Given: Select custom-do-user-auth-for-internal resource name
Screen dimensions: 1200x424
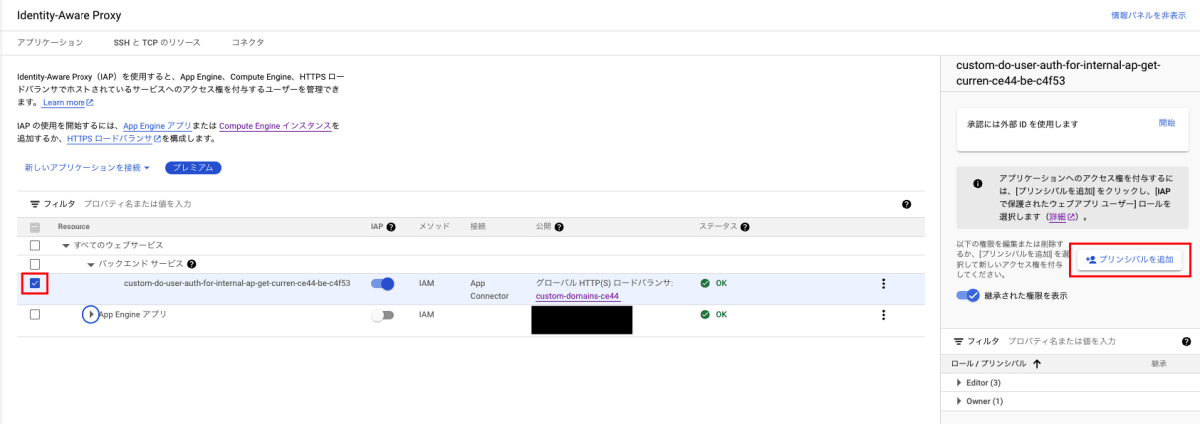Looking at the screenshot, I should (237, 283).
